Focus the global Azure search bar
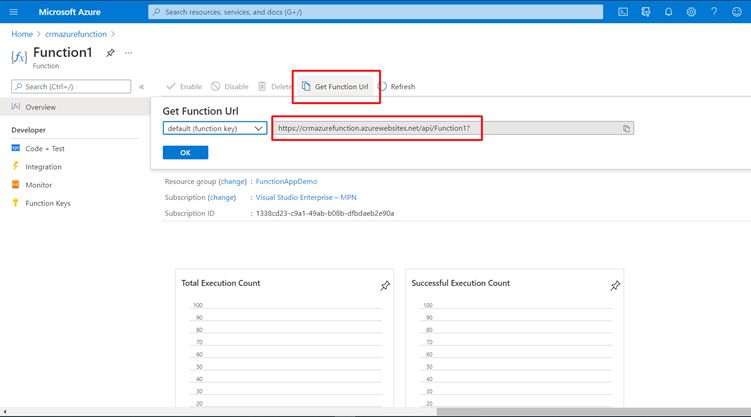751x417 pixels. click(x=376, y=12)
